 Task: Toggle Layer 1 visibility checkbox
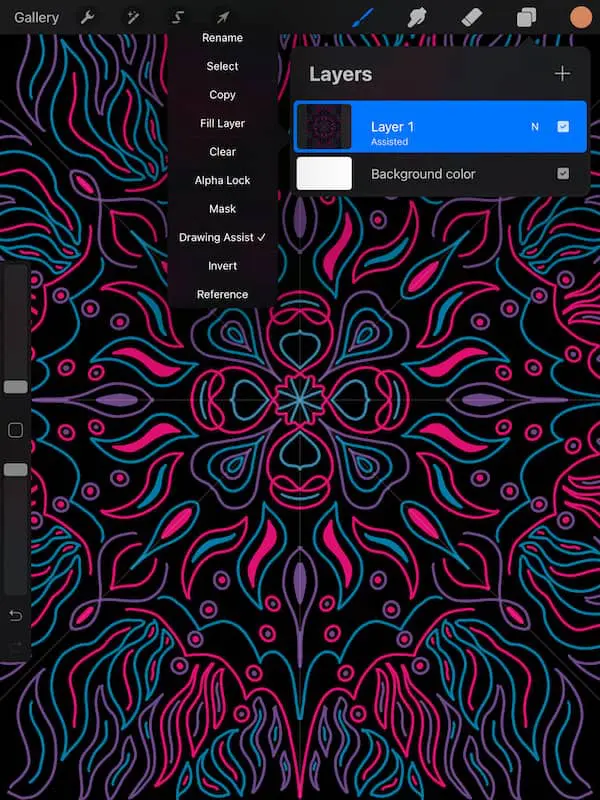click(563, 127)
